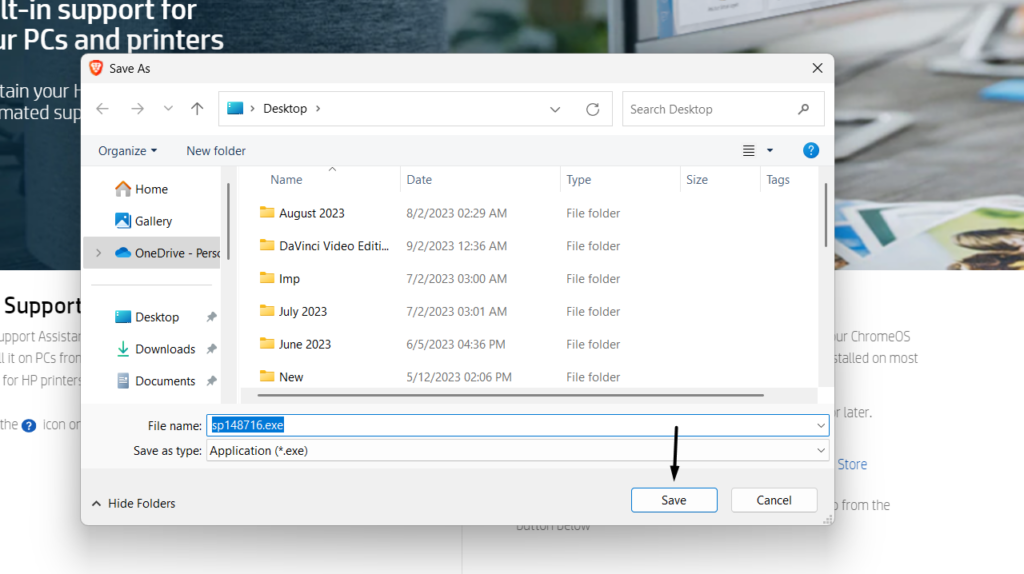Refresh the Desktop folder listing
Image resolution: width=1024 pixels, height=574 pixels.
point(592,110)
